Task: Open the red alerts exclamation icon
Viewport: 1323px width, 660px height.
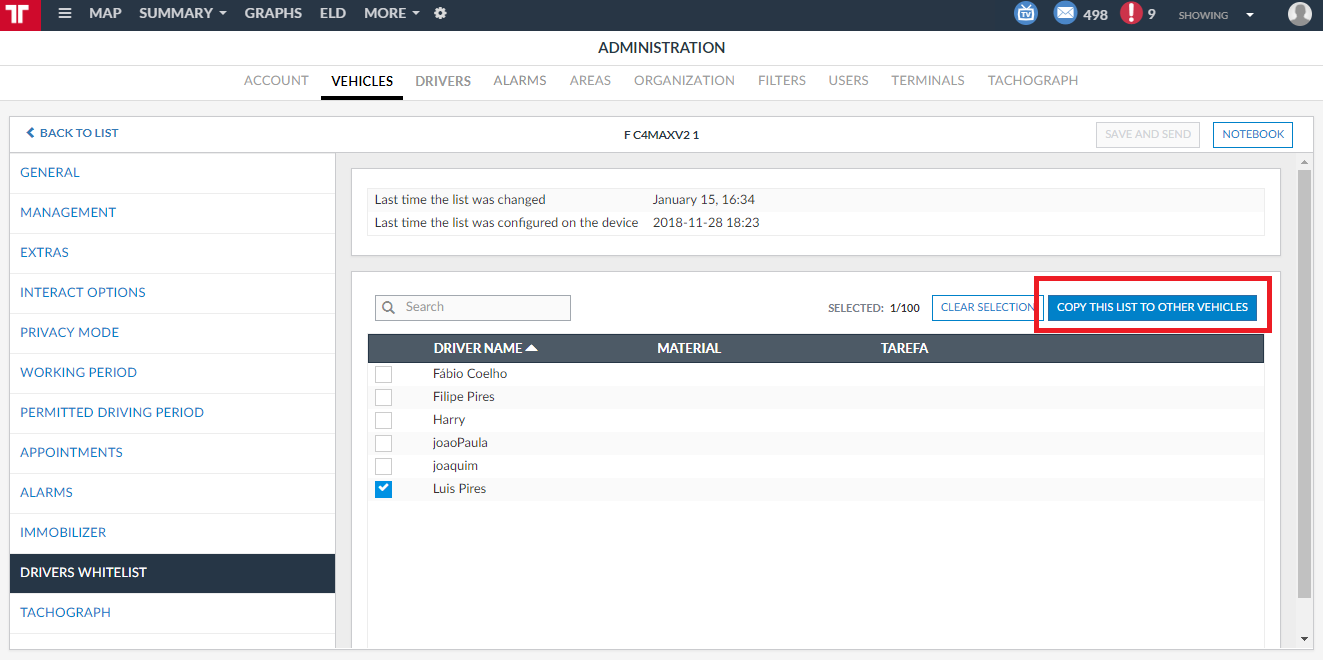Action: 1131,14
